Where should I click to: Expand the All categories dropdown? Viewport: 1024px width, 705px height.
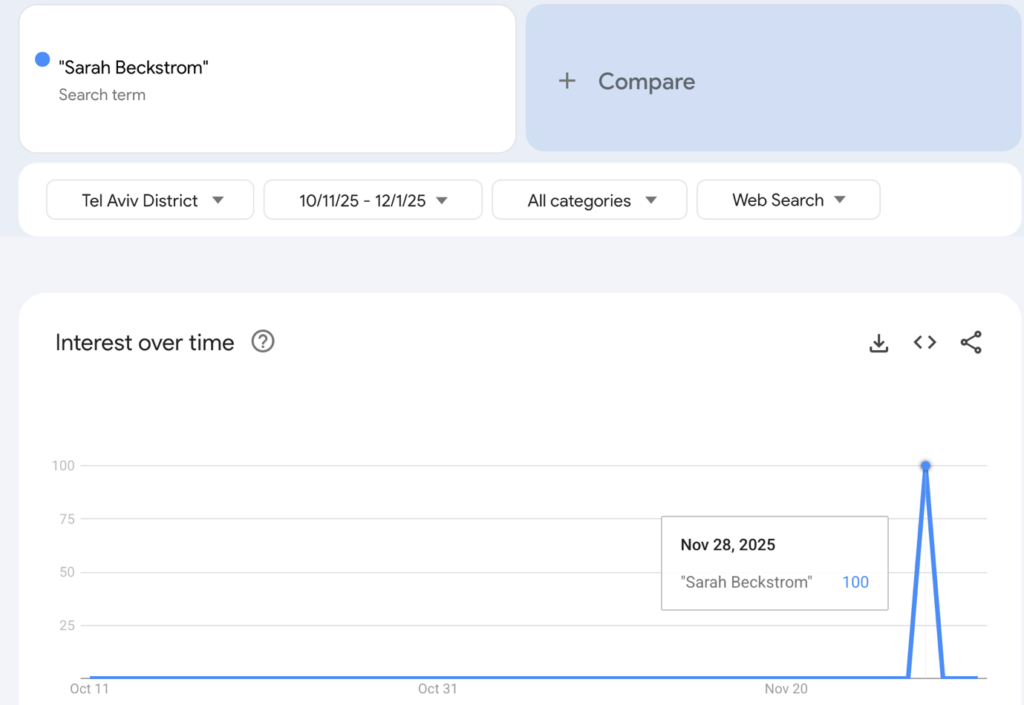590,200
